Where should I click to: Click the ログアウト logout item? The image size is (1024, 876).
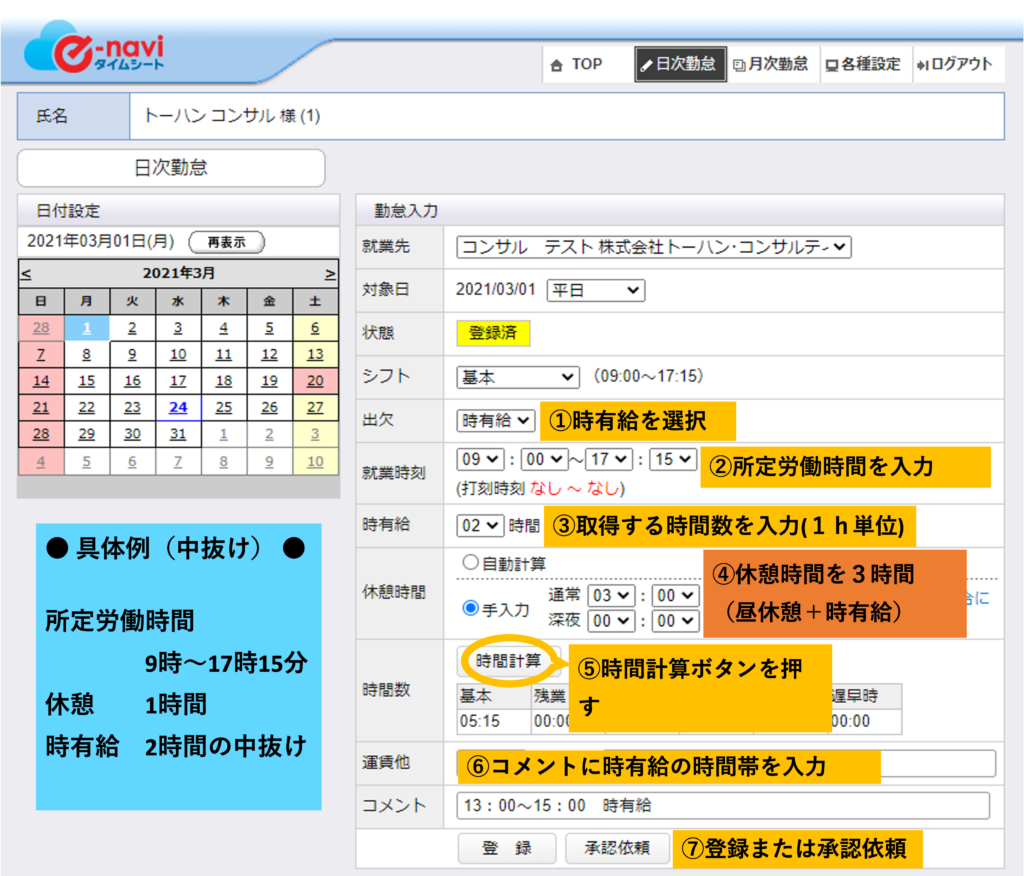pos(954,64)
